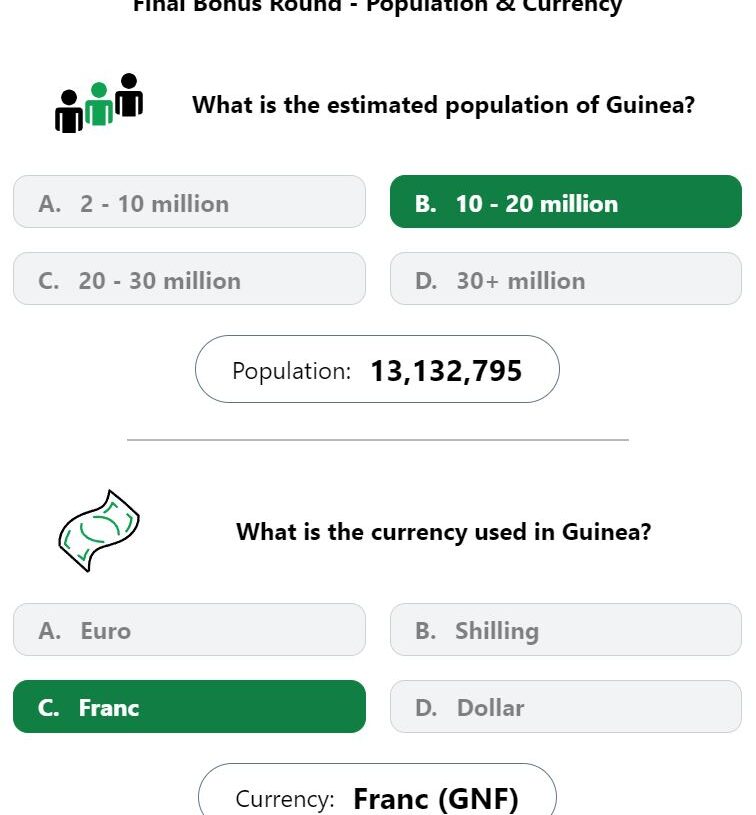Pick the Shilling currency answer
Screen dimensions: 756x815
coord(566,629)
